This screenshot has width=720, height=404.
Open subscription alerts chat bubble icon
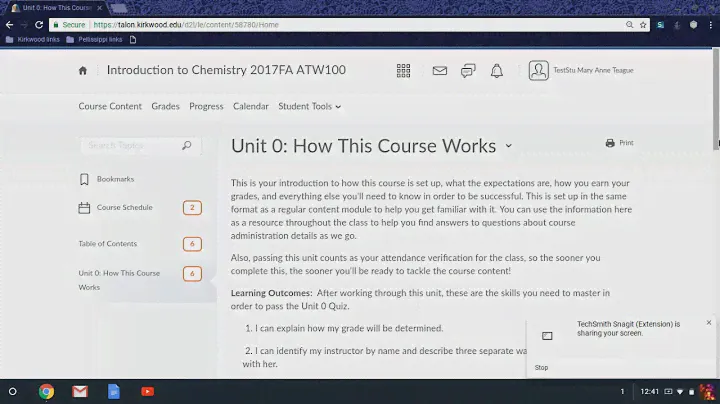click(468, 71)
